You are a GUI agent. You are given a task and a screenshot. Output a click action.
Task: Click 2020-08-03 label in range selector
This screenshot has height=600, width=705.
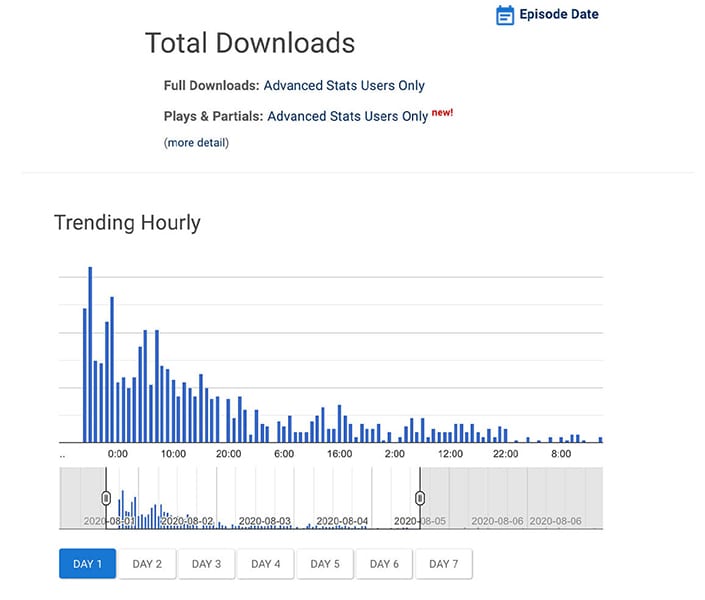tap(265, 521)
